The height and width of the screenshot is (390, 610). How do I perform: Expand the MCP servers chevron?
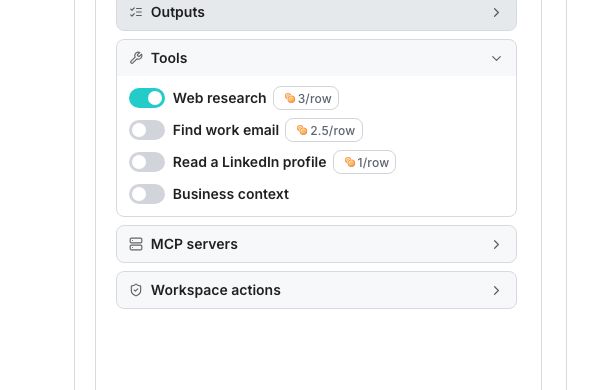point(496,244)
